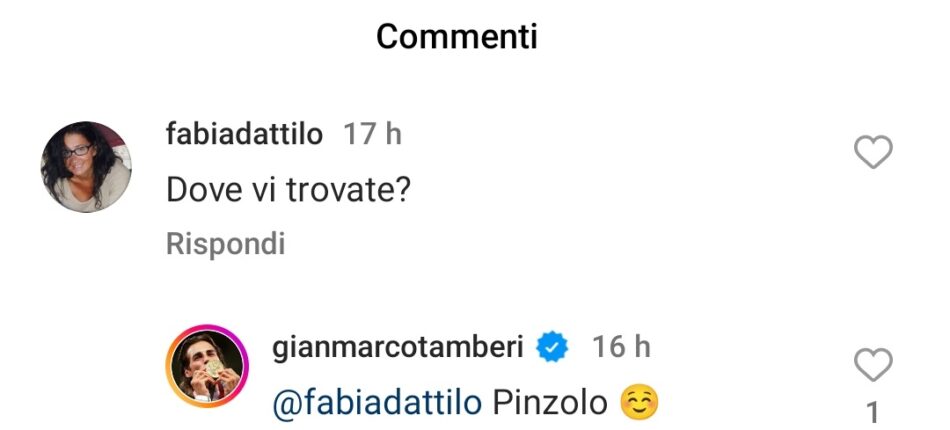Screen dimensions: 950x430
Task: Click the Commenti header title
Action: click(x=457, y=37)
